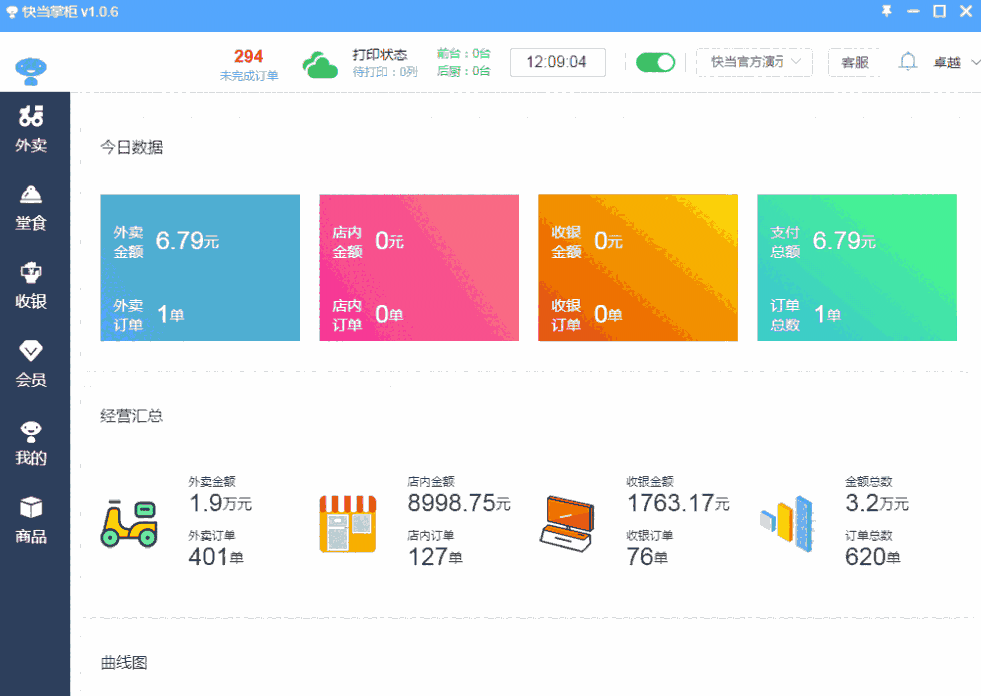Click the orange 收银金额 stat card
The image size is (981, 696).
(637, 267)
